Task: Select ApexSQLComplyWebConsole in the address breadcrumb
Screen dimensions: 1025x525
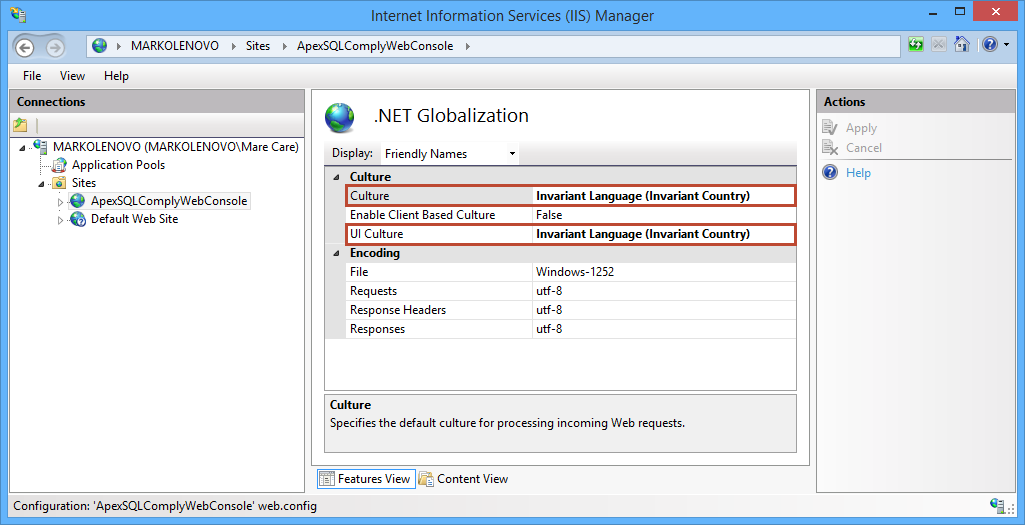Action: 375,46
